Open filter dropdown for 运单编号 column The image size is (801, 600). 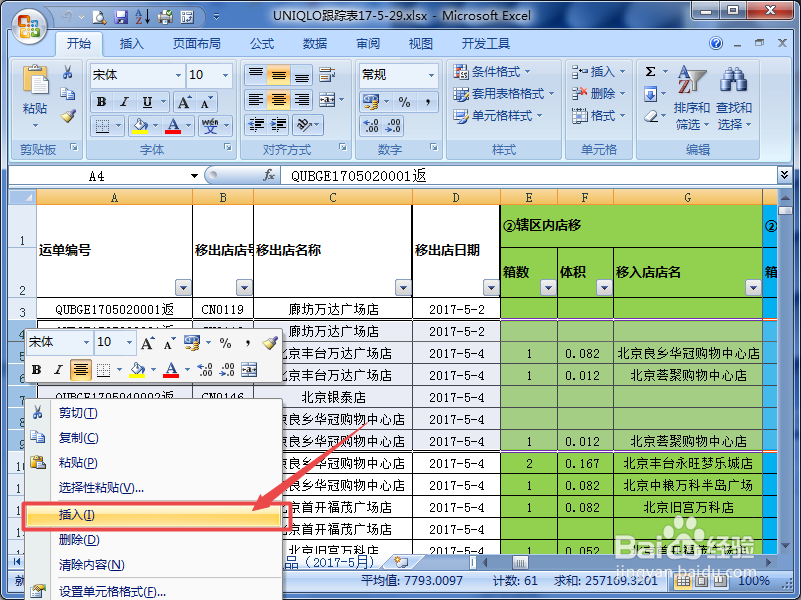pos(183,288)
